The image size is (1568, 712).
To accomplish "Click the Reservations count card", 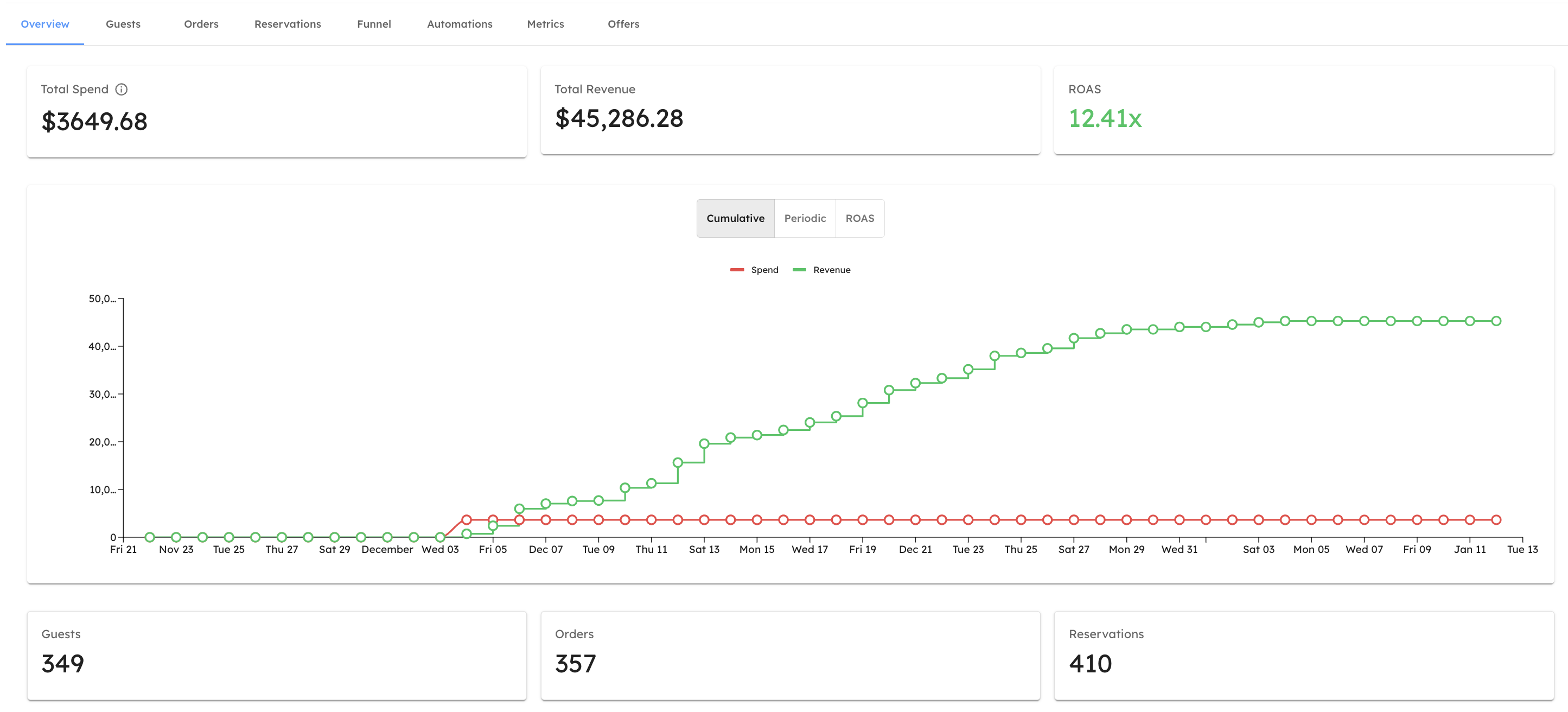I will [1304, 656].
